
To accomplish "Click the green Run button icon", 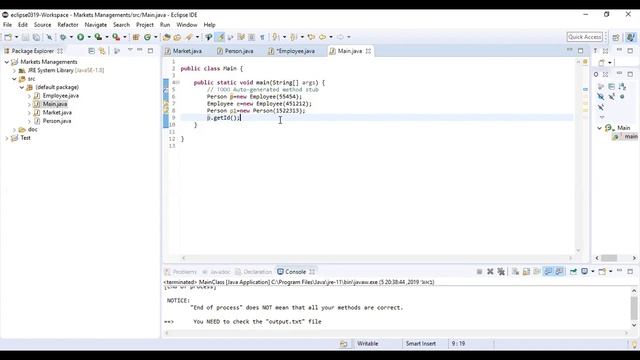I will [80, 37].
